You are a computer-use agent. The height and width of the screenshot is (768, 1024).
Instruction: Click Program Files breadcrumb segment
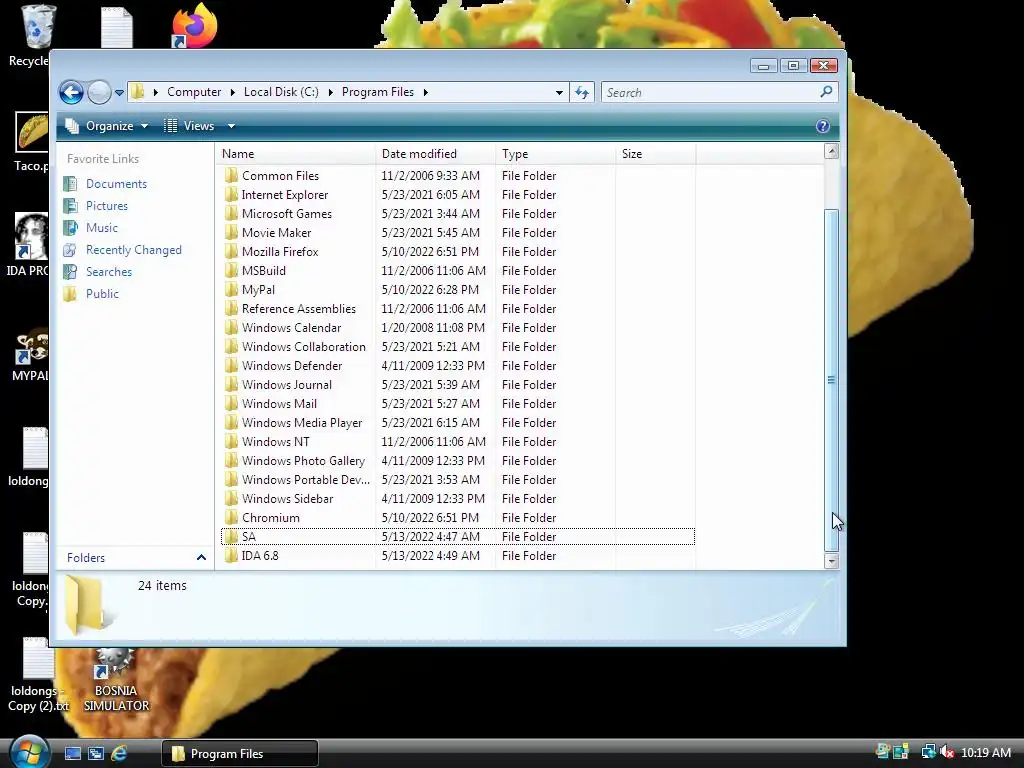point(378,92)
